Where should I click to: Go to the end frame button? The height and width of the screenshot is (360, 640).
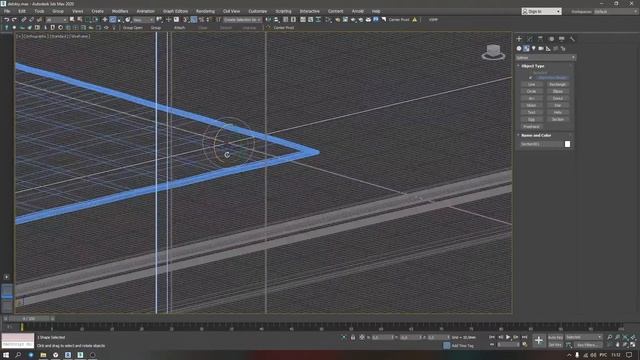pyautogui.click(x=524, y=337)
